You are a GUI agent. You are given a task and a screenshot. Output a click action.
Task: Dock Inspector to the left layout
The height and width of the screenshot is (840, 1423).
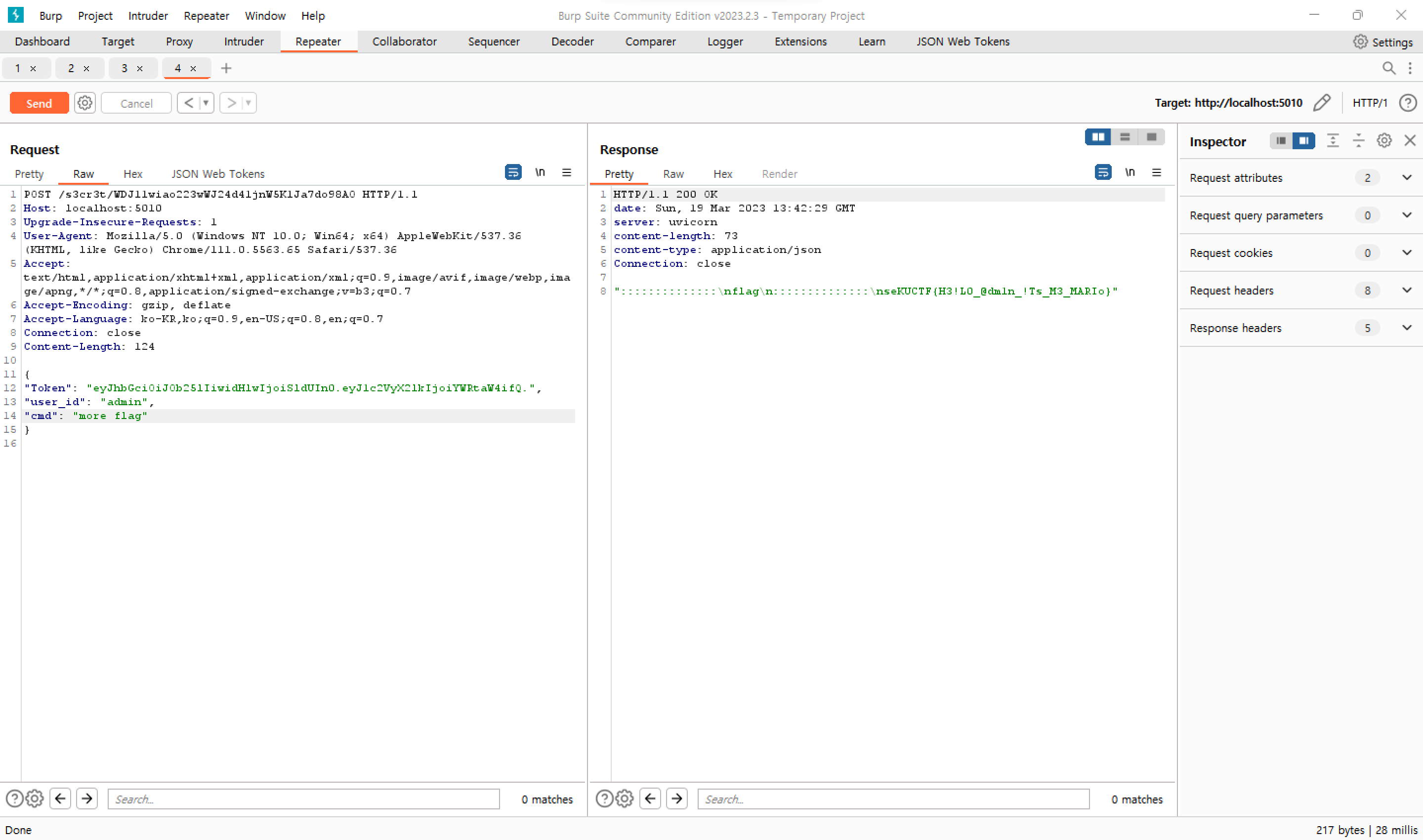(x=1281, y=140)
